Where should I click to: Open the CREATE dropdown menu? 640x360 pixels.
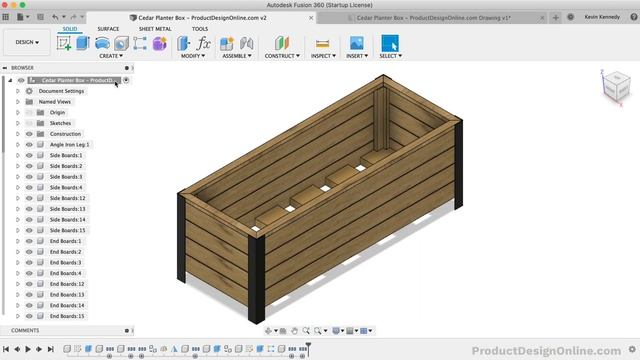(111, 56)
